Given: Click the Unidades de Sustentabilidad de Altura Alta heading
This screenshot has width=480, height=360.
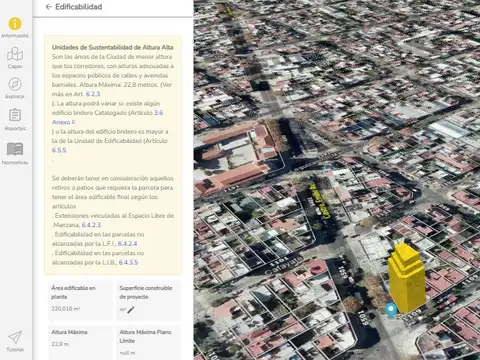Looking at the screenshot, I should [112, 47].
